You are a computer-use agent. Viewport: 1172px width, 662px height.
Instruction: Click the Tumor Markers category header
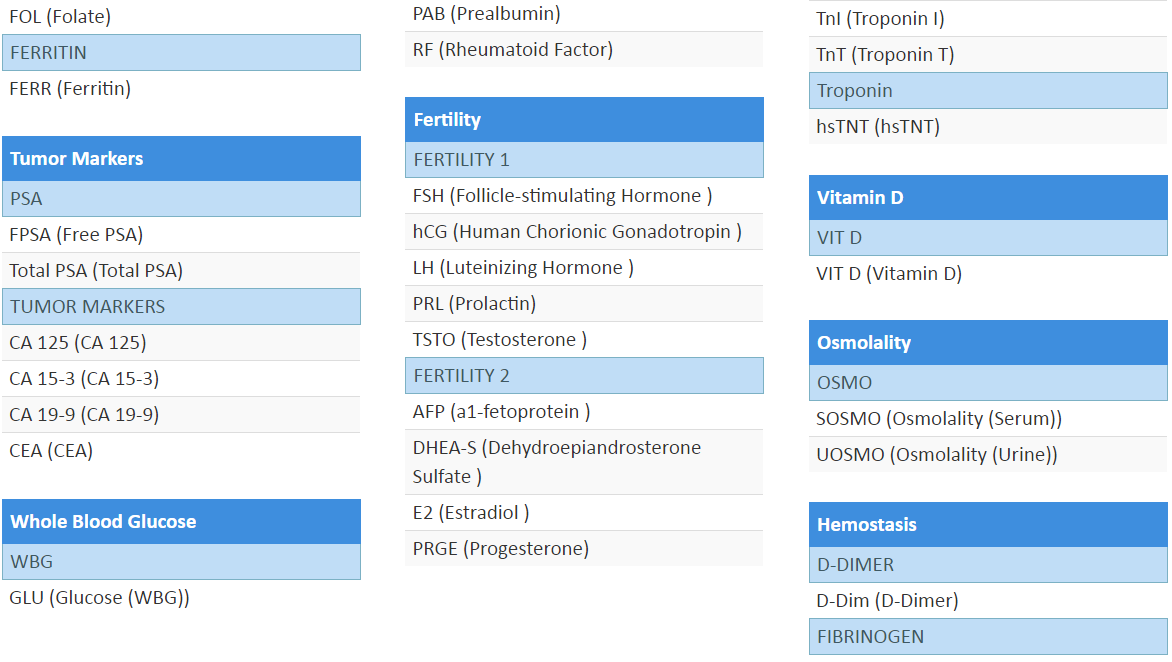pyautogui.click(x=180, y=159)
